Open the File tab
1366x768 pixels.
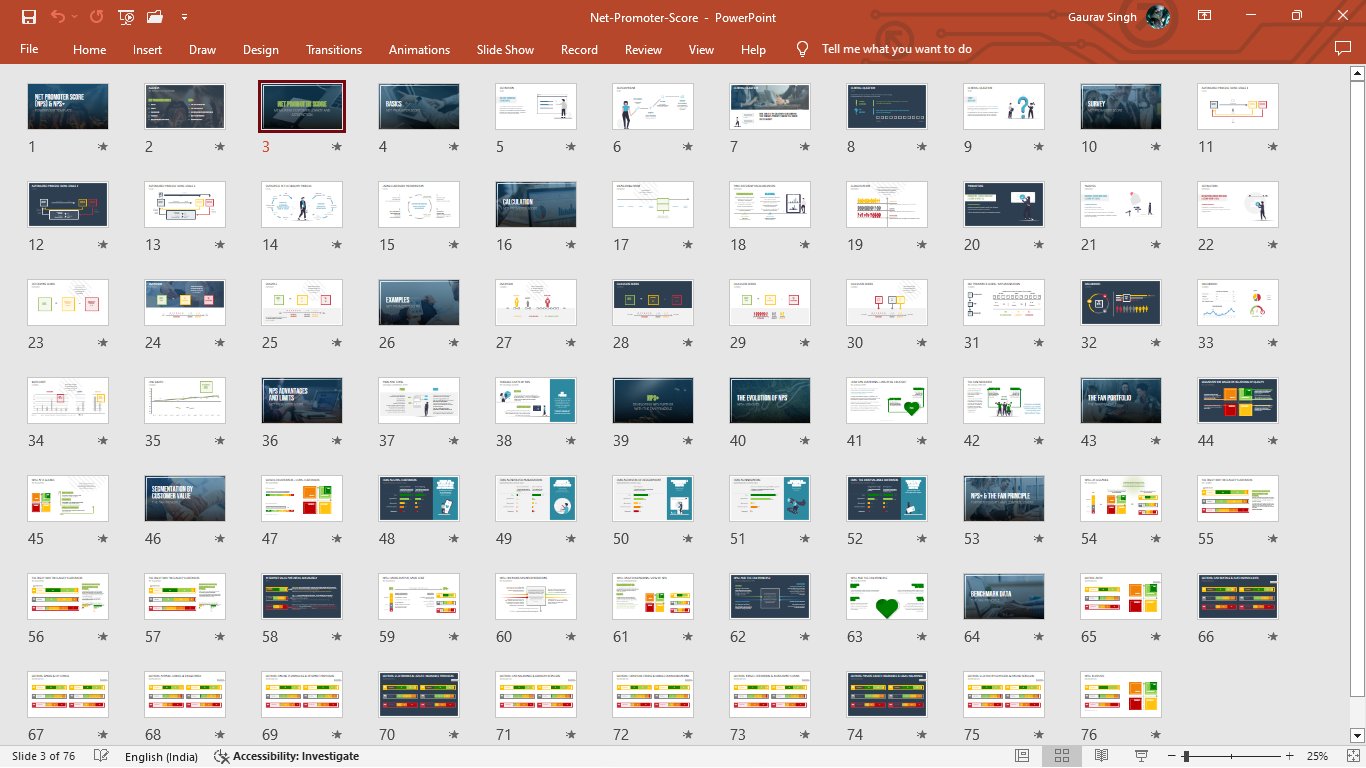pos(29,49)
